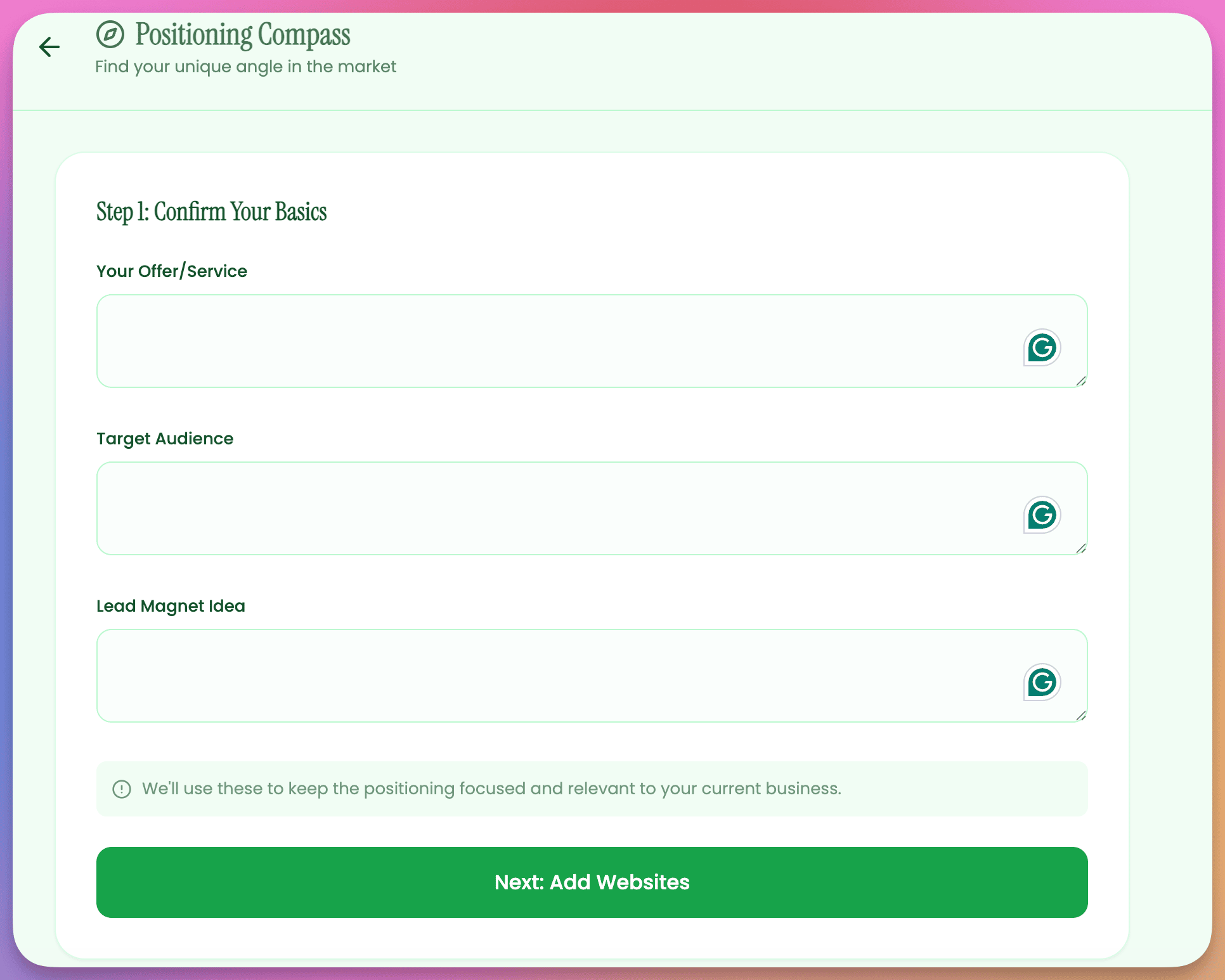The height and width of the screenshot is (980, 1225).
Task: Click the info icon in the notice
Action: click(122, 789)
